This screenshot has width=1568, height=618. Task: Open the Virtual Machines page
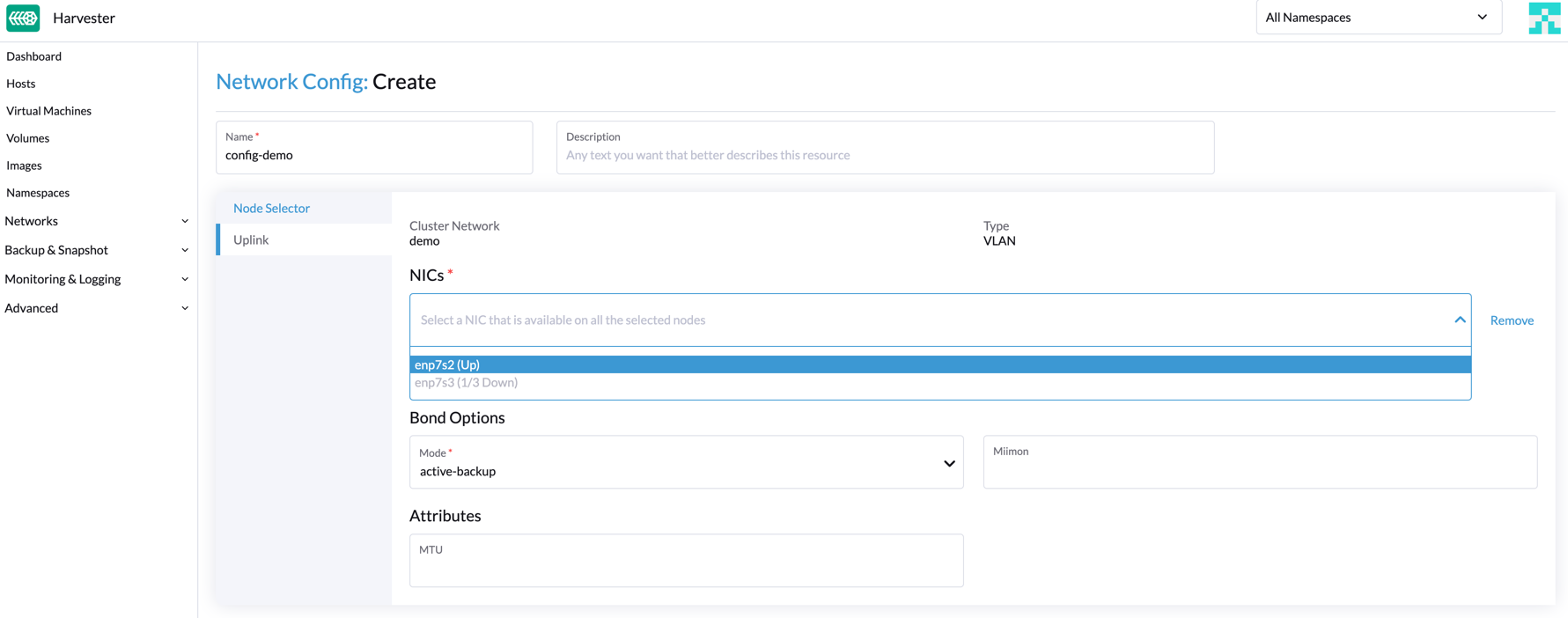49,111
